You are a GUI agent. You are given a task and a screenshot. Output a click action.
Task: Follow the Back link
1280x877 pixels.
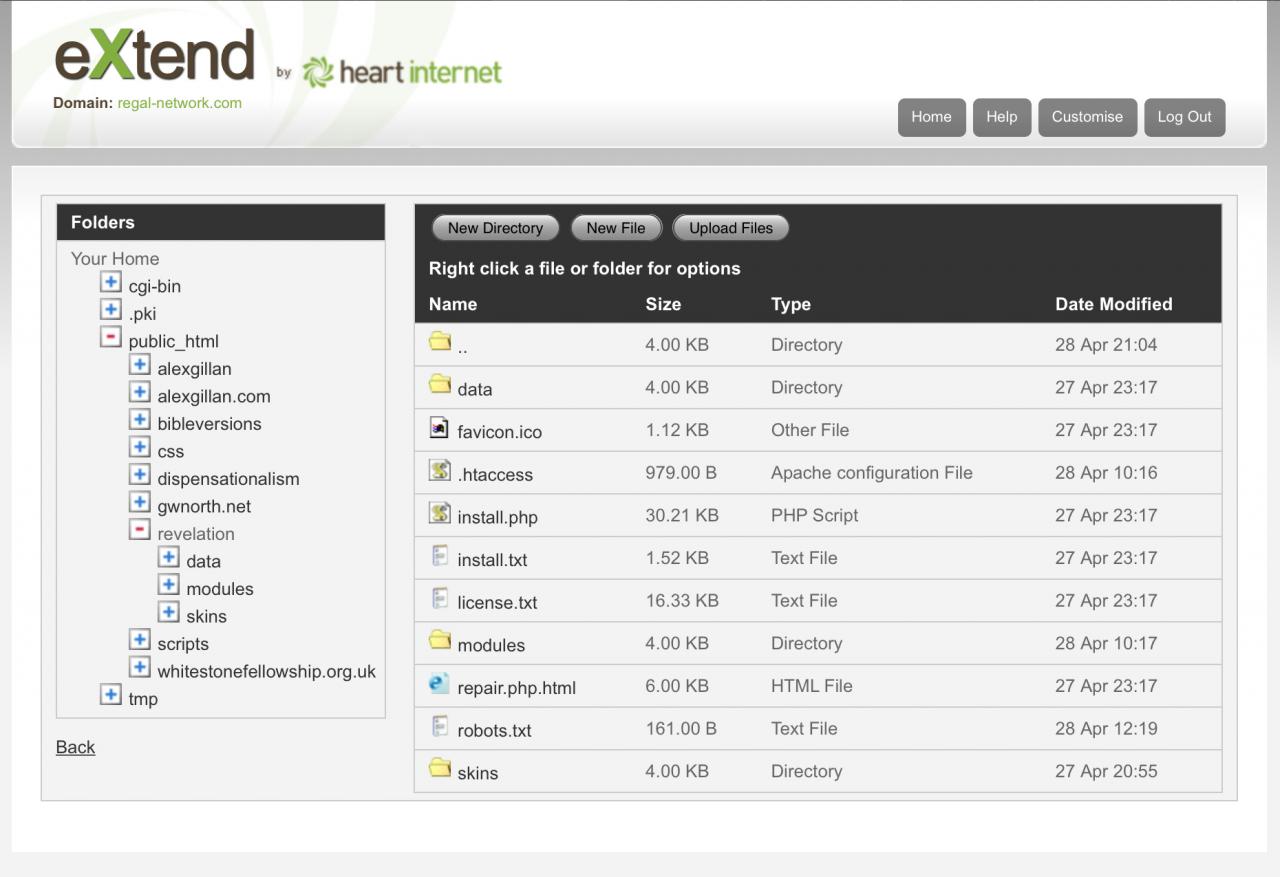[x=75, y=747]
